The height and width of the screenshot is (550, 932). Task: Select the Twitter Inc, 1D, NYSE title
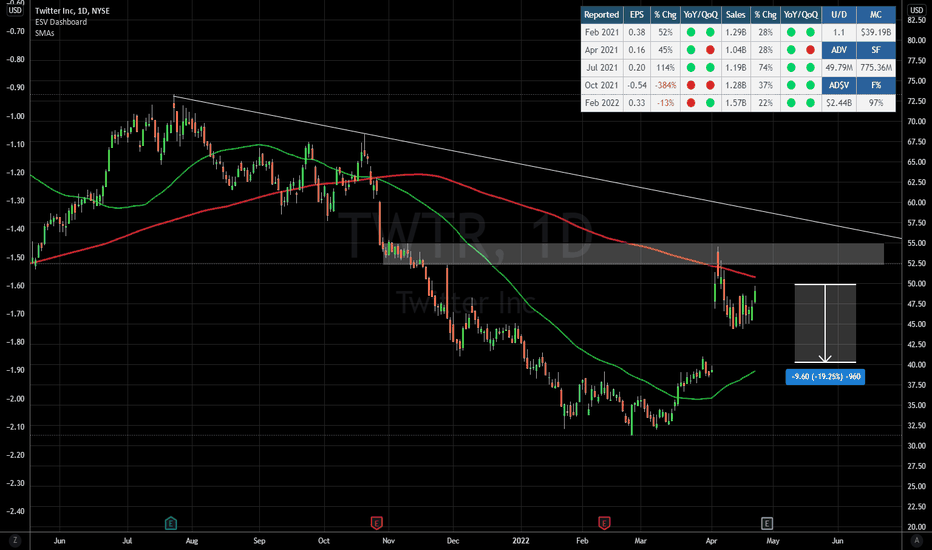click(x=72, y=11)
